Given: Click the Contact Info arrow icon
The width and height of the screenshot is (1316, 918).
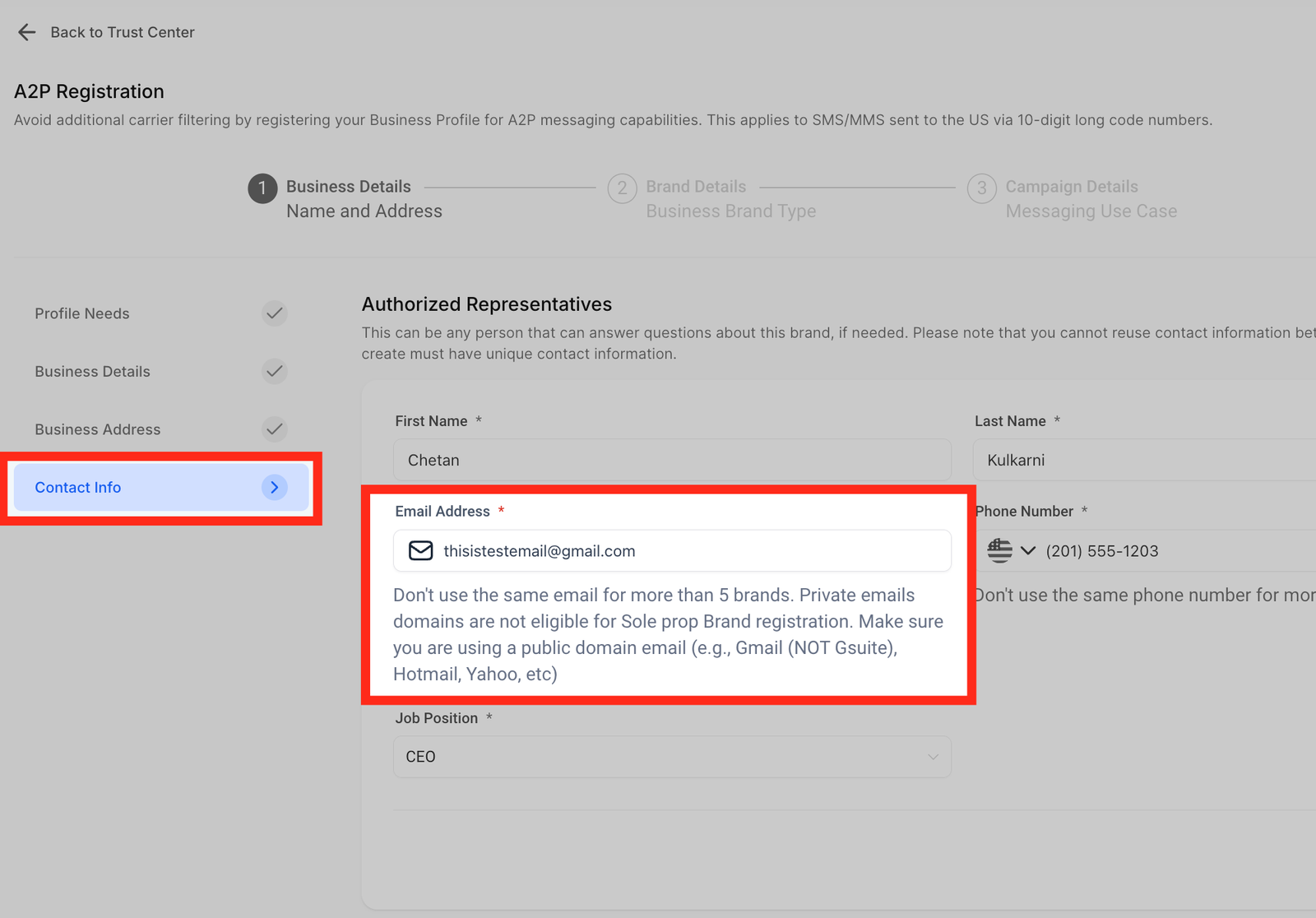Looking at the screenshot, I should pyautogui.click(x=274, y=487).
